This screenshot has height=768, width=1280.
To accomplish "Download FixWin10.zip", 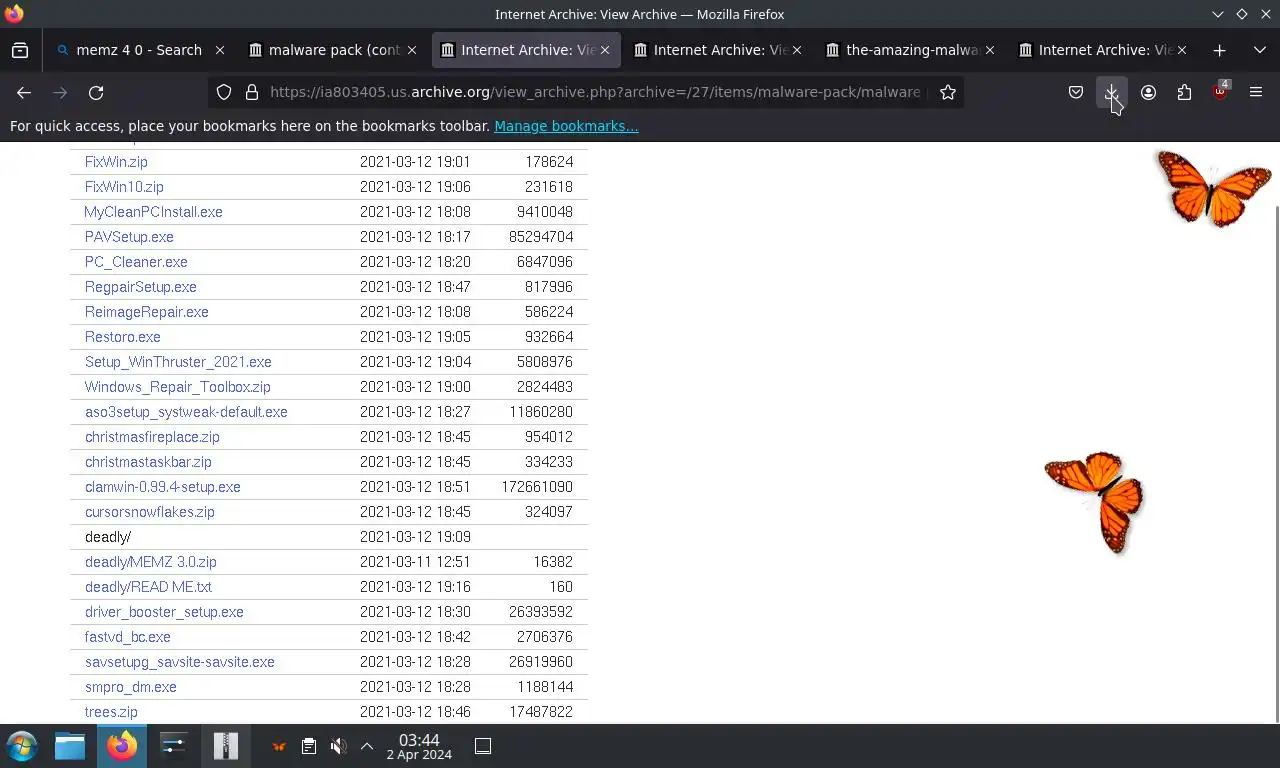I will tap(124, 187).
